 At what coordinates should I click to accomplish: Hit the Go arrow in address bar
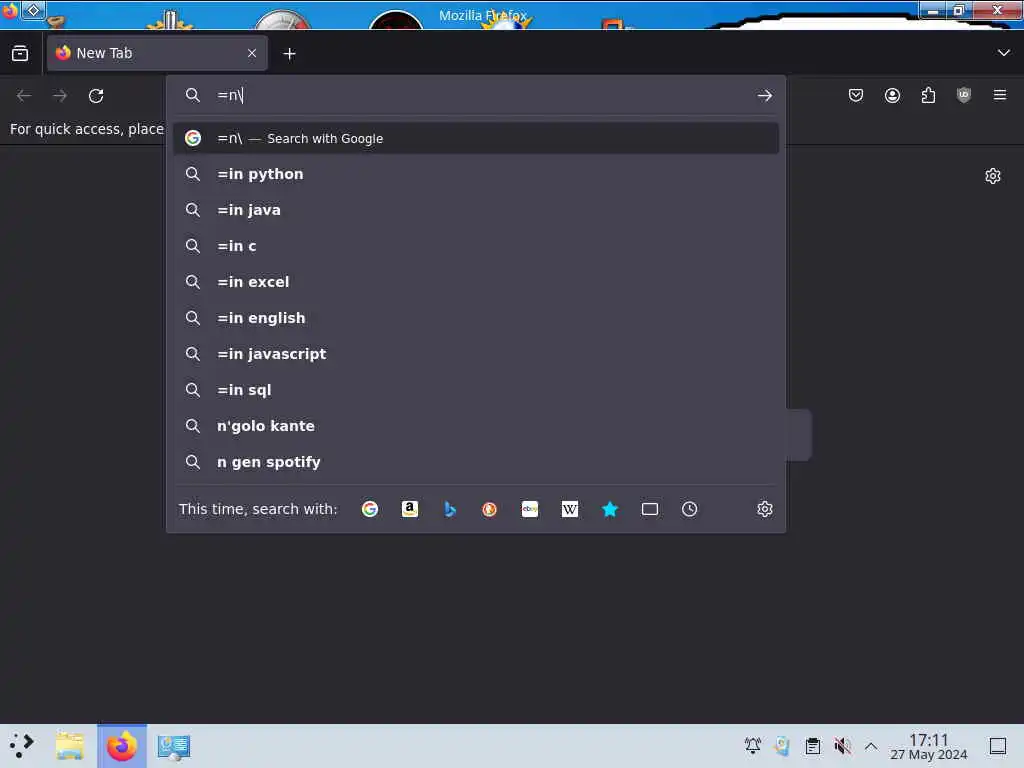(x=765, y=96)
